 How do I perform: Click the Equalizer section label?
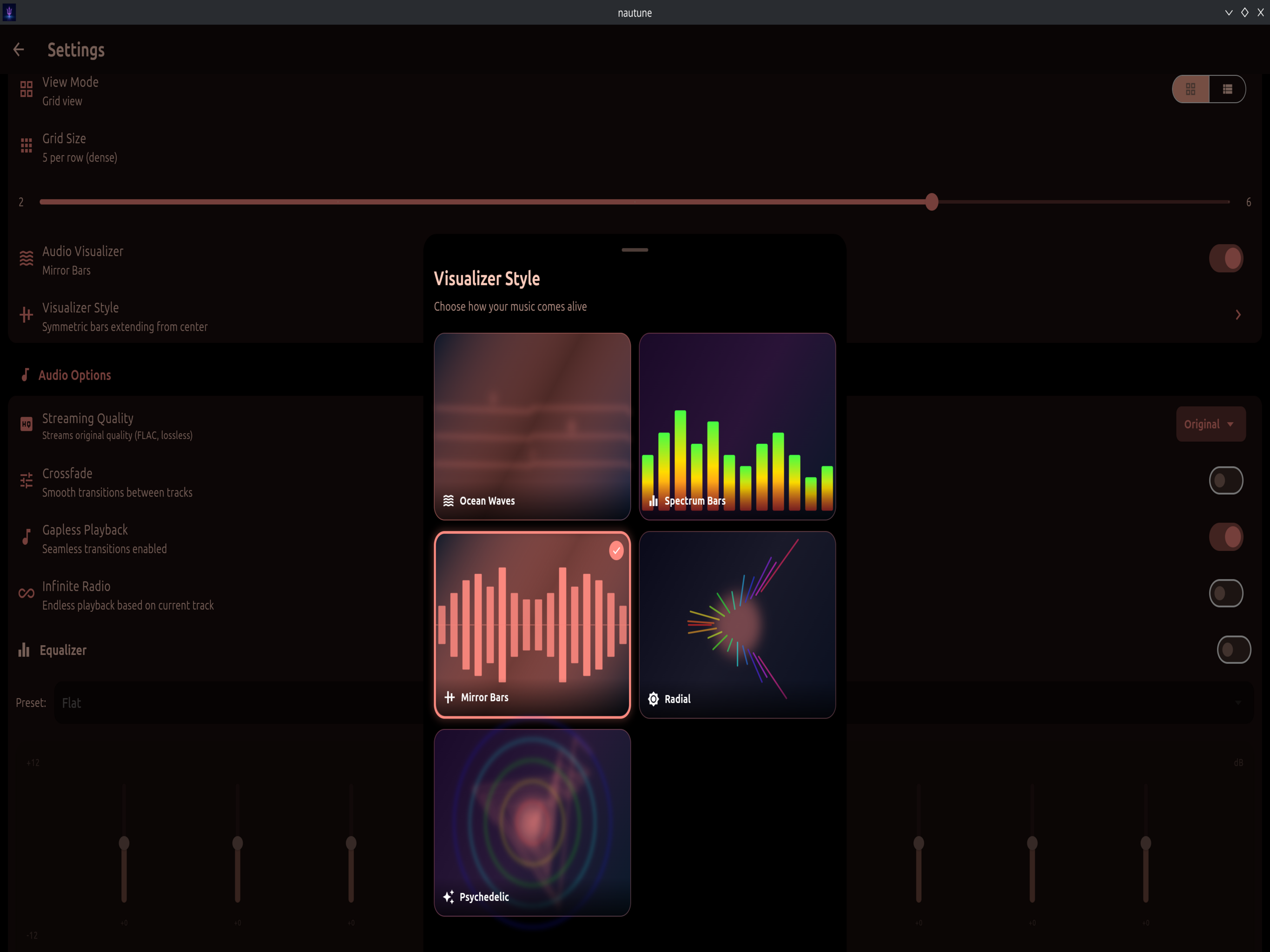click(x=63, y=650)
